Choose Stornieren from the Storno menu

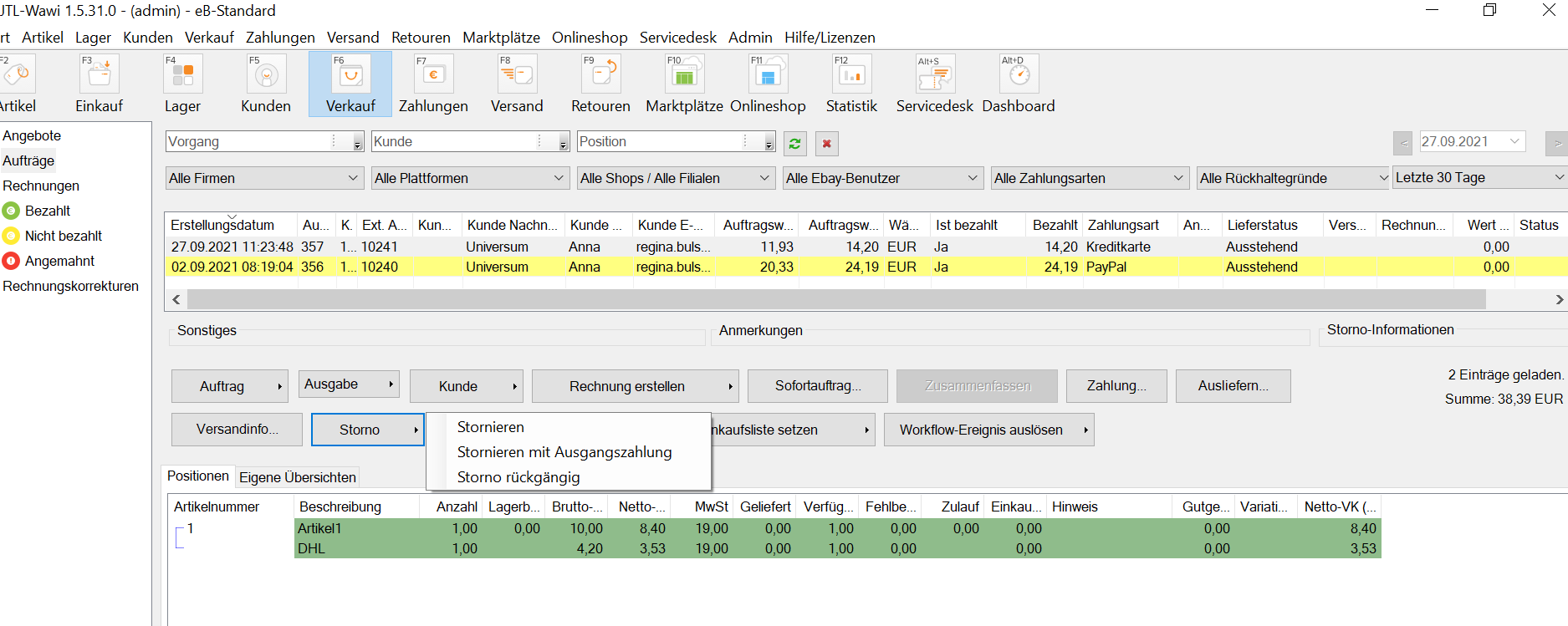tap(491, 427)
